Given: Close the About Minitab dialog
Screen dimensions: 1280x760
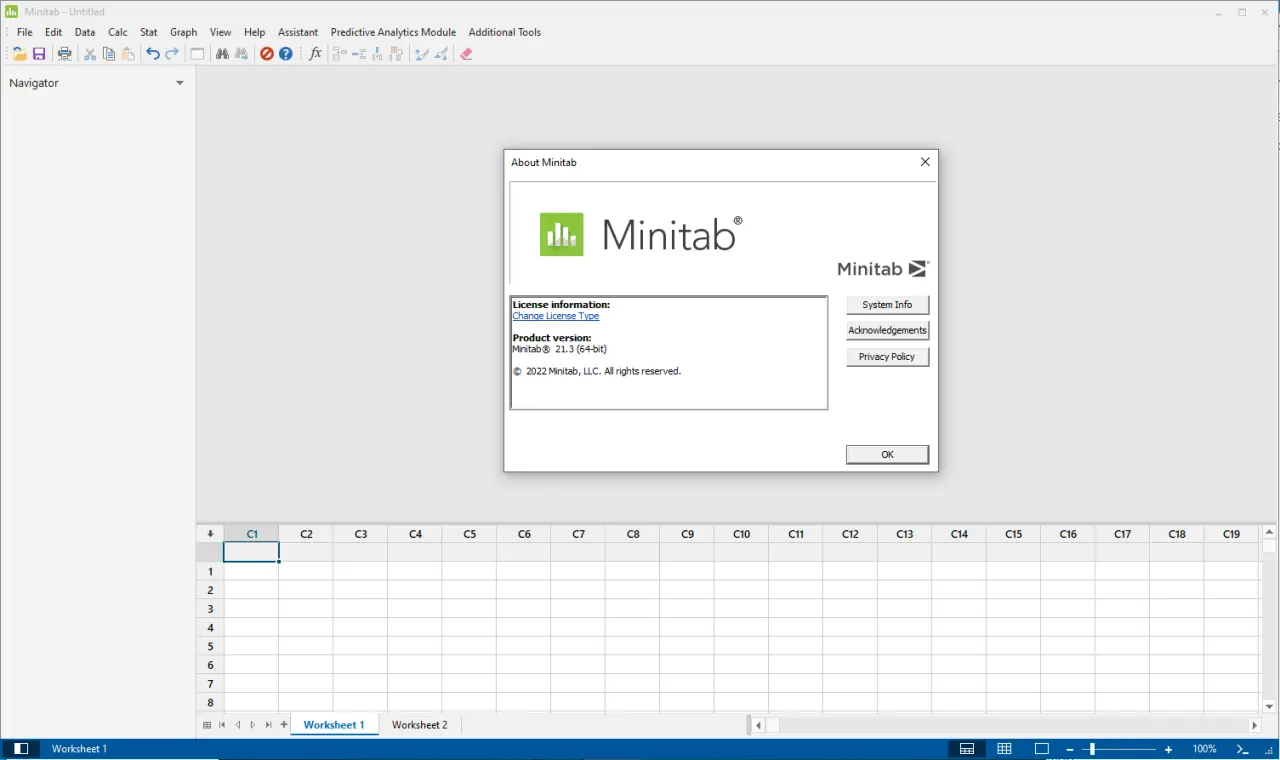Looking at the screenshot, I should click(925, 162).
